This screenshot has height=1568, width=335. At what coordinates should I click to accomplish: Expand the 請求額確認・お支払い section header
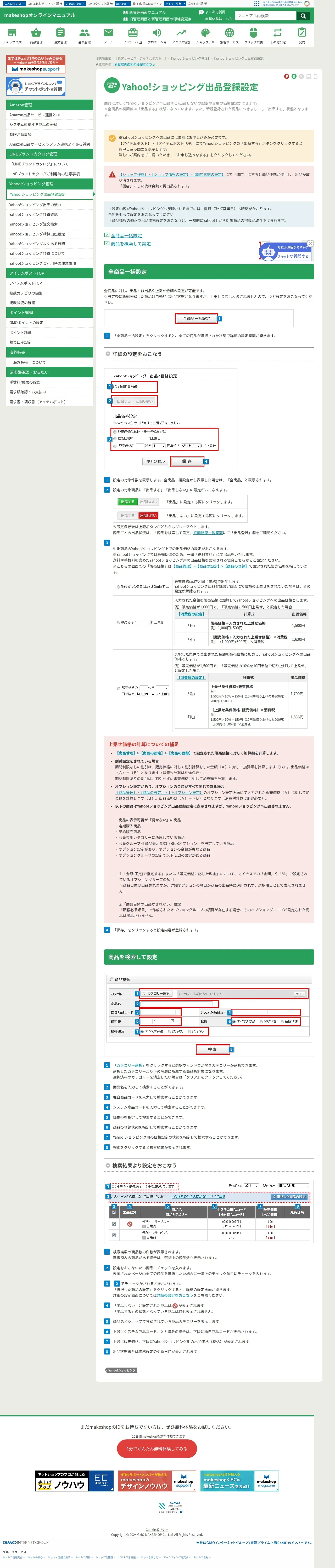coord(50,372)
